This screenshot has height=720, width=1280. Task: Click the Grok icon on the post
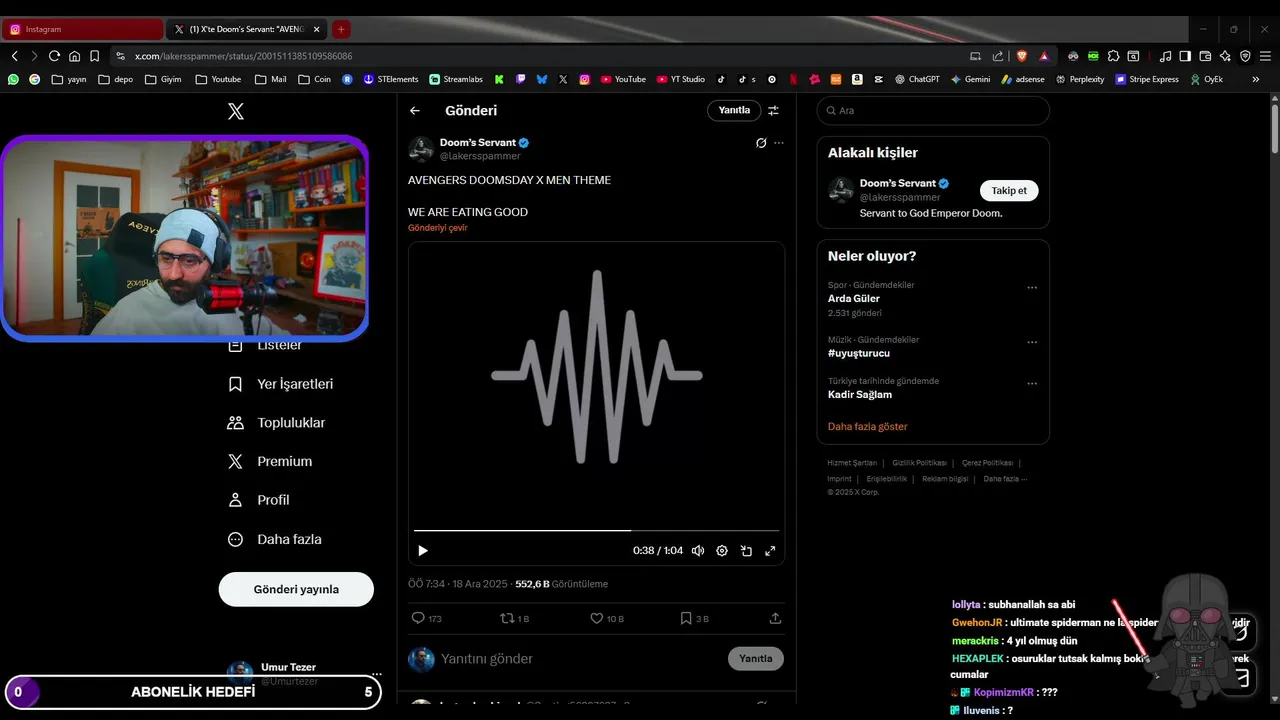click(761, 143)
